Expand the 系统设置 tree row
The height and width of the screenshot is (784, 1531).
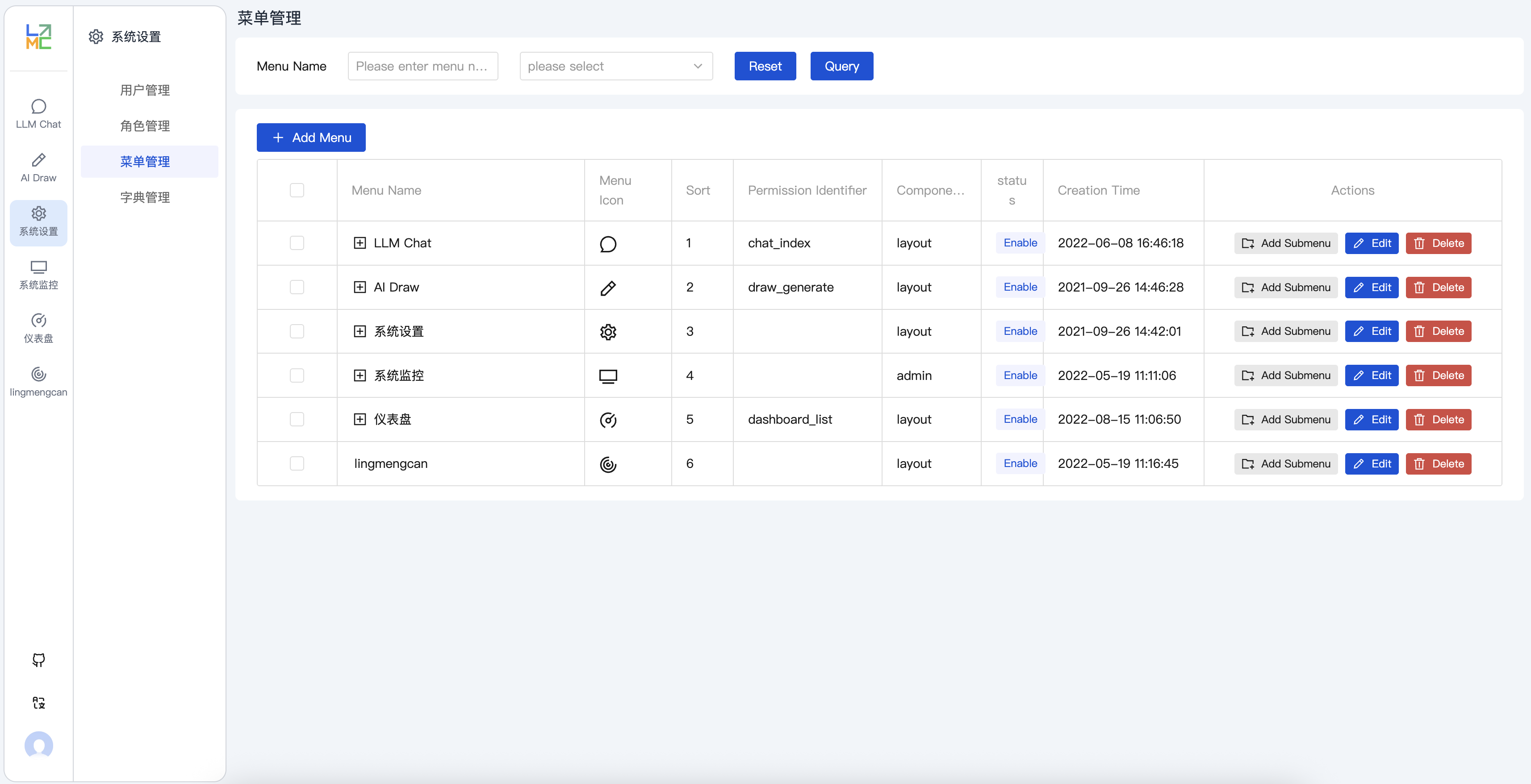pos(360,331)
